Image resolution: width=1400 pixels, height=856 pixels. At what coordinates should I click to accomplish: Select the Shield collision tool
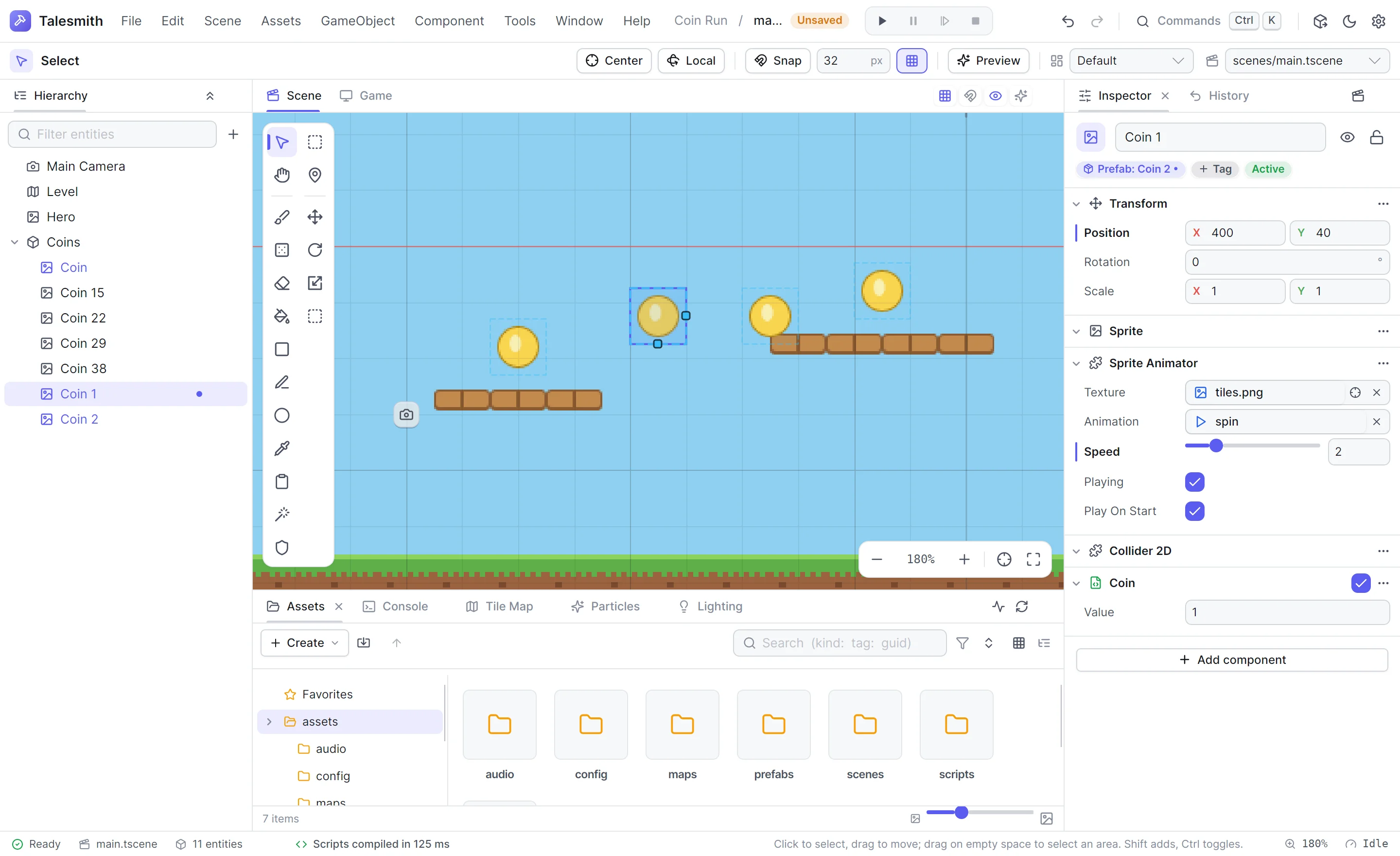point(282,547)
